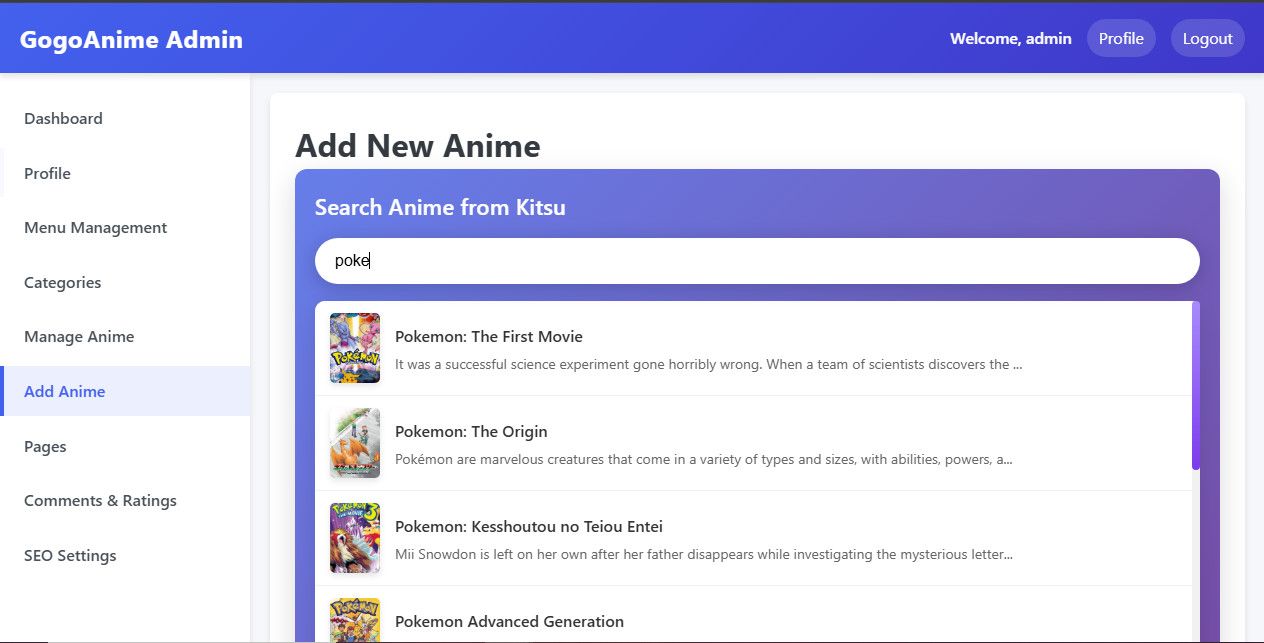This screenshot has width=1264, height=643.
Task: Click the Pokemon Advanced Generation poster thumbnail
Action: pos(355,621)
